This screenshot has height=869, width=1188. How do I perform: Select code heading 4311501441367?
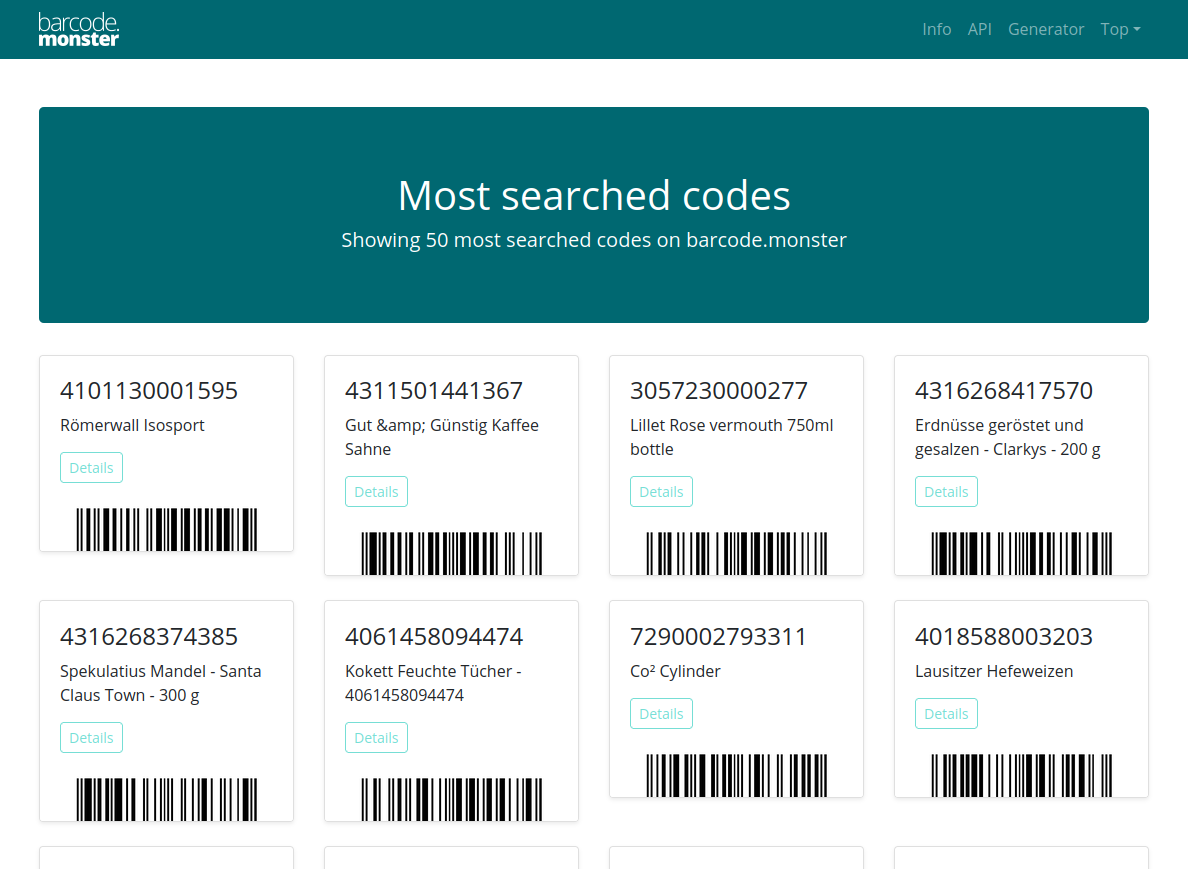[434, 391]
